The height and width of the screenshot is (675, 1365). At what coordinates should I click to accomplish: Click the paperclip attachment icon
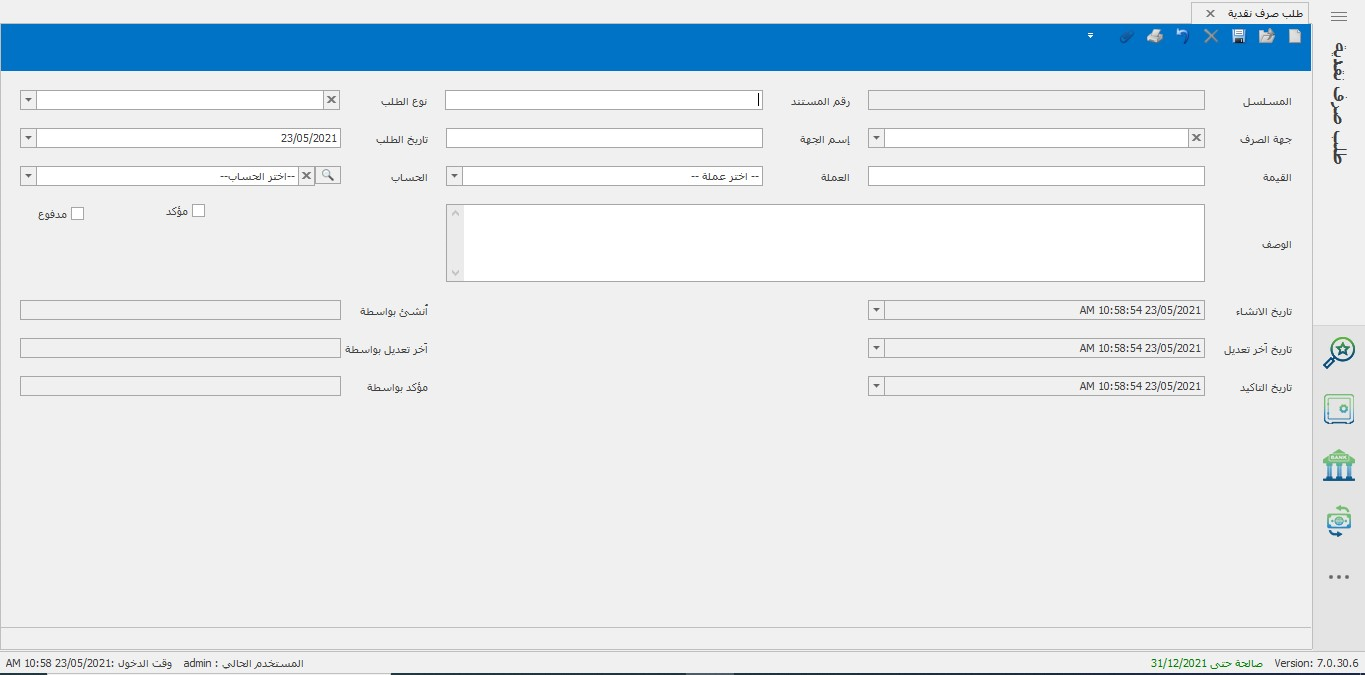1126,37
